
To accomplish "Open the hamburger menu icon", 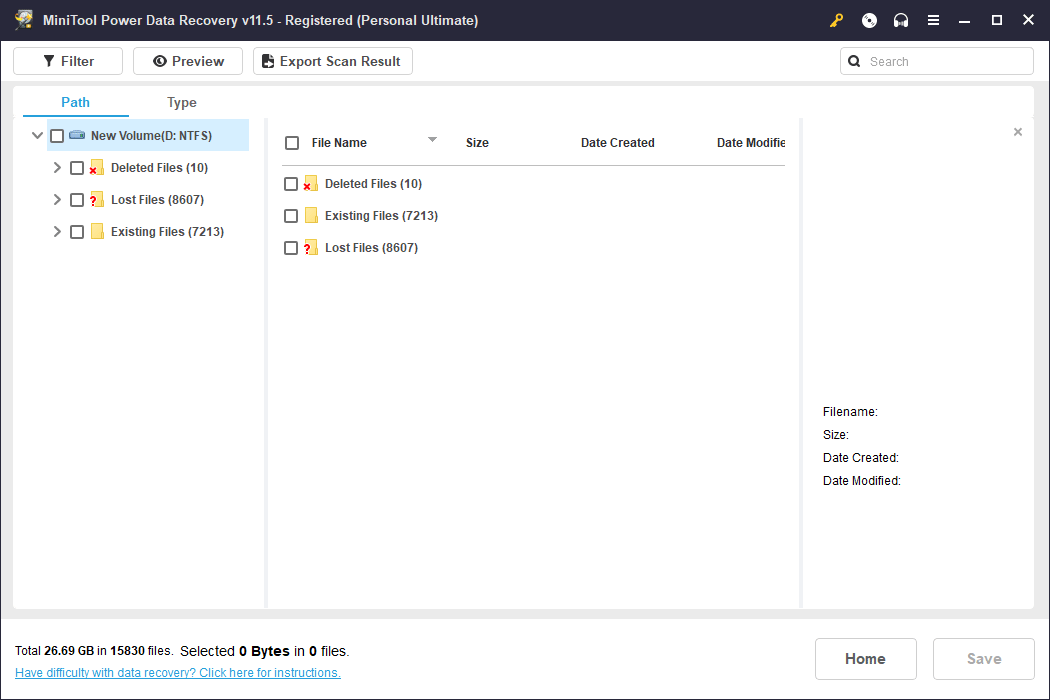I will pos(933,21).
